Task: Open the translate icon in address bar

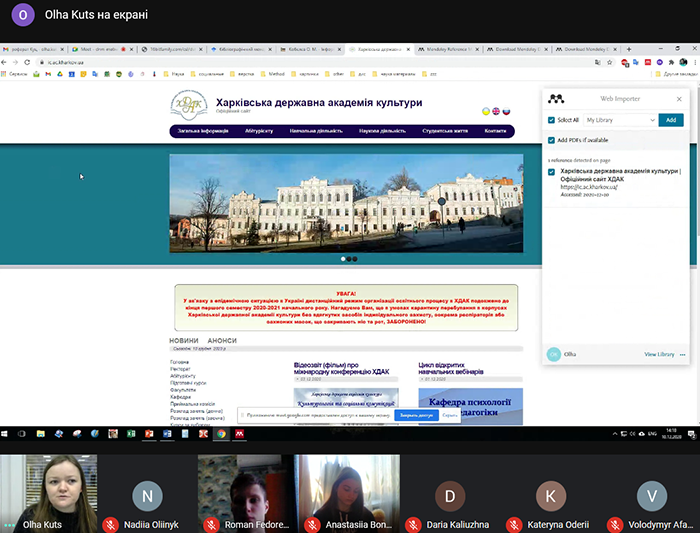Action: pyautogui.click(x=598, y=62)
